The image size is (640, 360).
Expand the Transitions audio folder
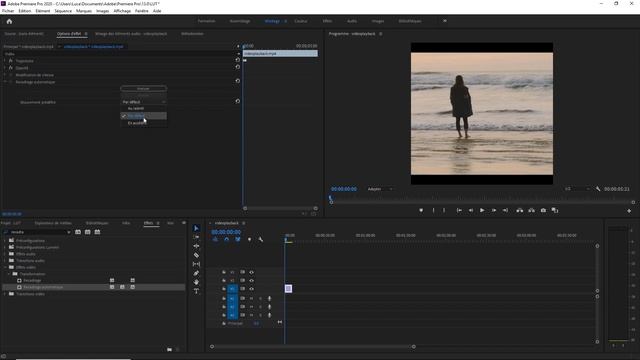[5, 260]
